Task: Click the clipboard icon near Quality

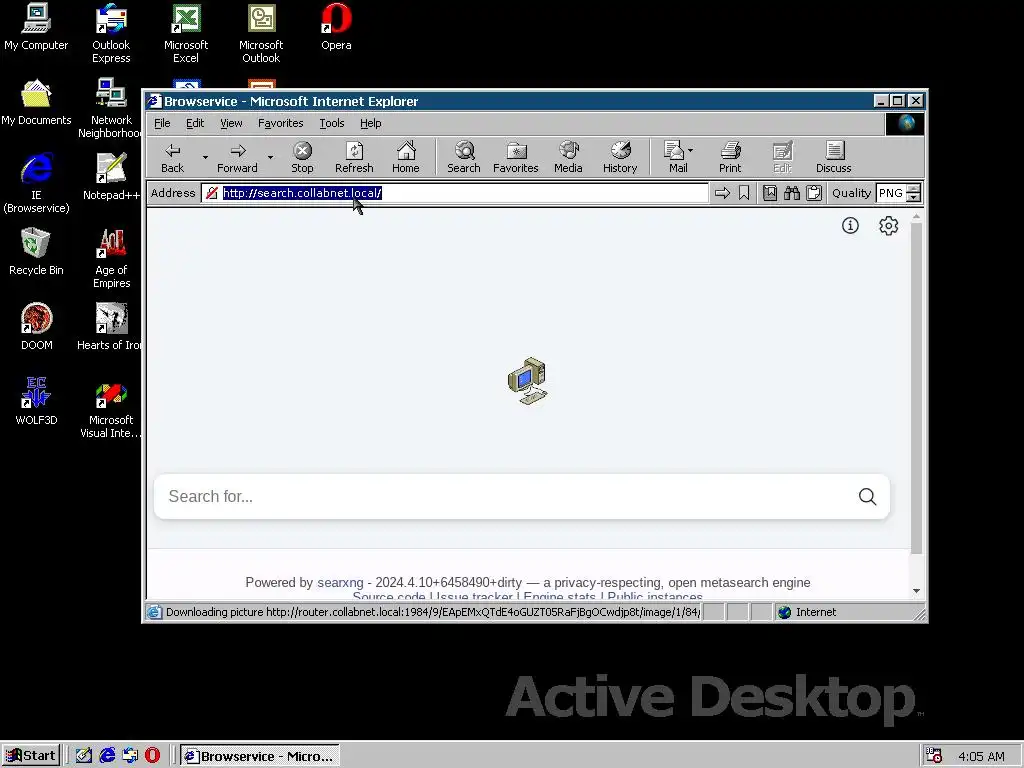Action: (x=814, y=193)
